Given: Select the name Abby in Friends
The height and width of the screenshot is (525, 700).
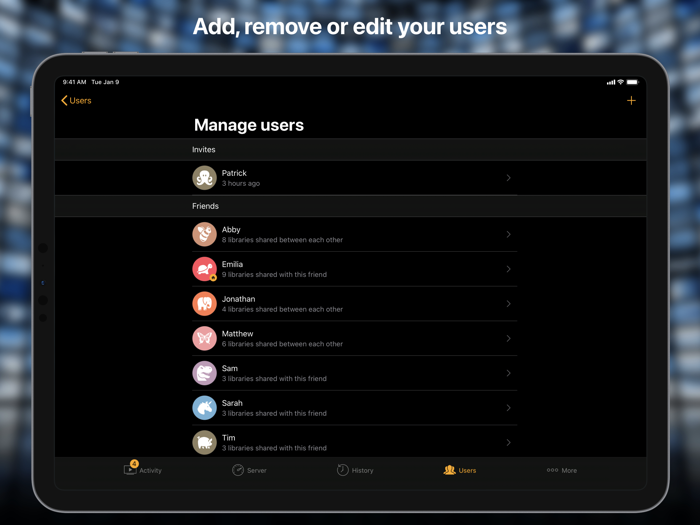Looking at the screenshot, I should click(x=231, y=229).
